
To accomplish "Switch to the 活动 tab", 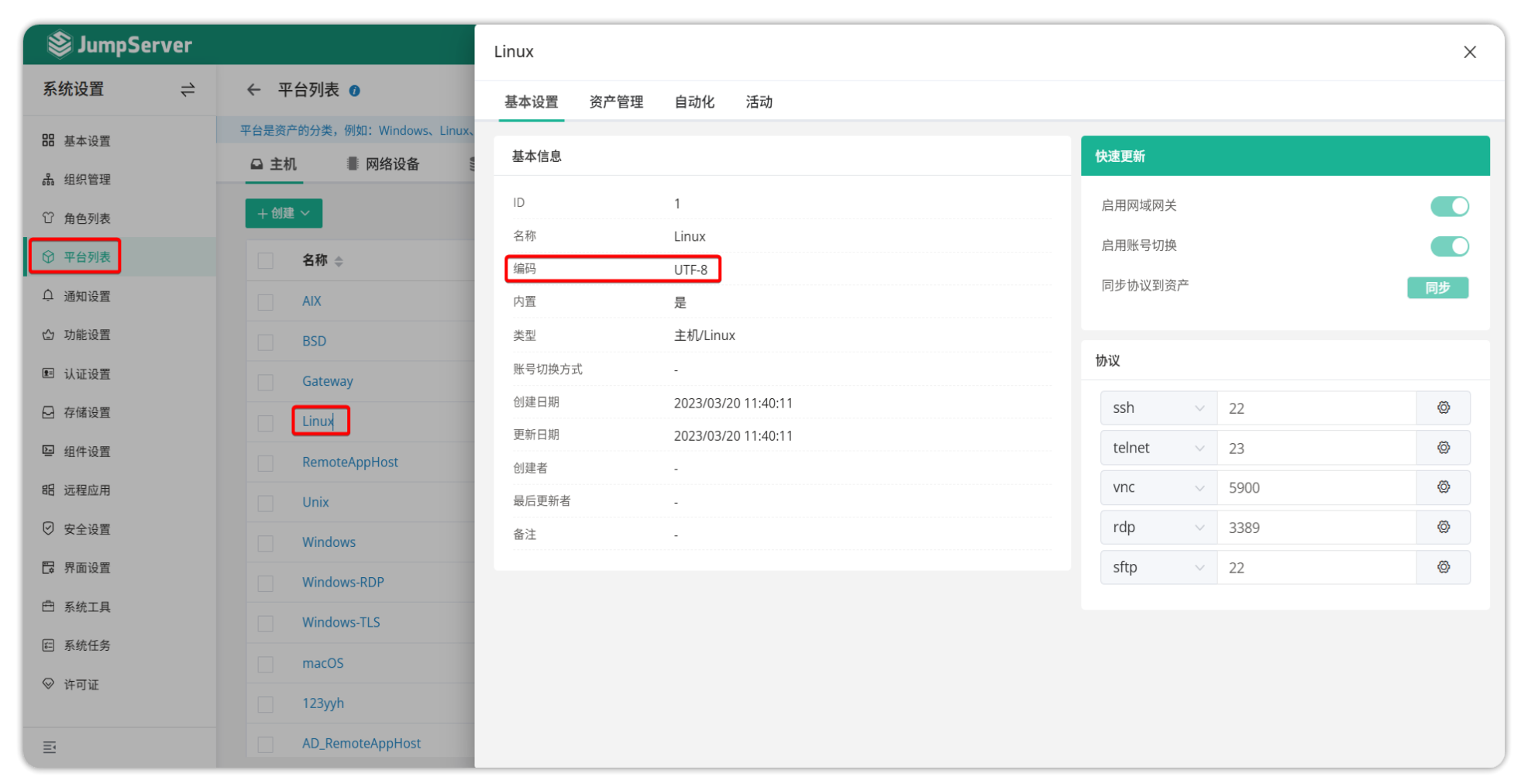I will [x=759, y=101].
